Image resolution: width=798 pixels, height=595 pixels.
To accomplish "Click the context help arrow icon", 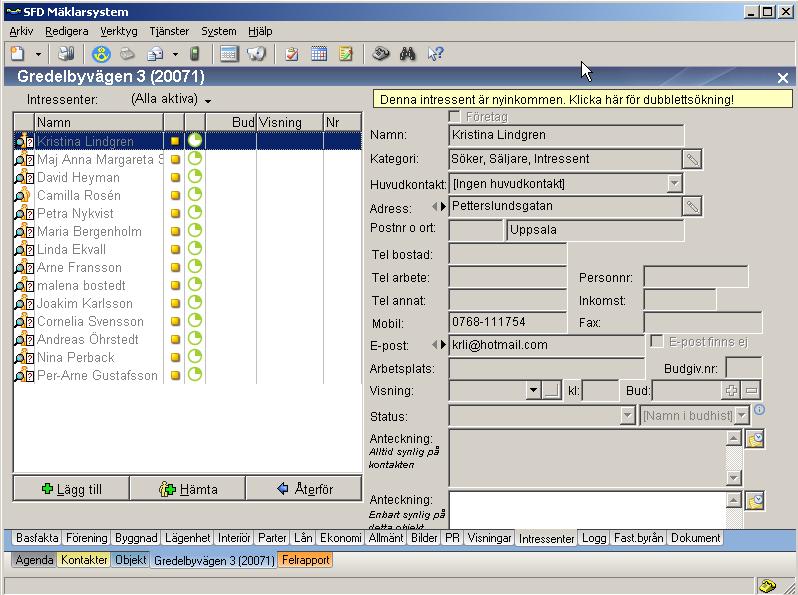I will tap(435, 54).
